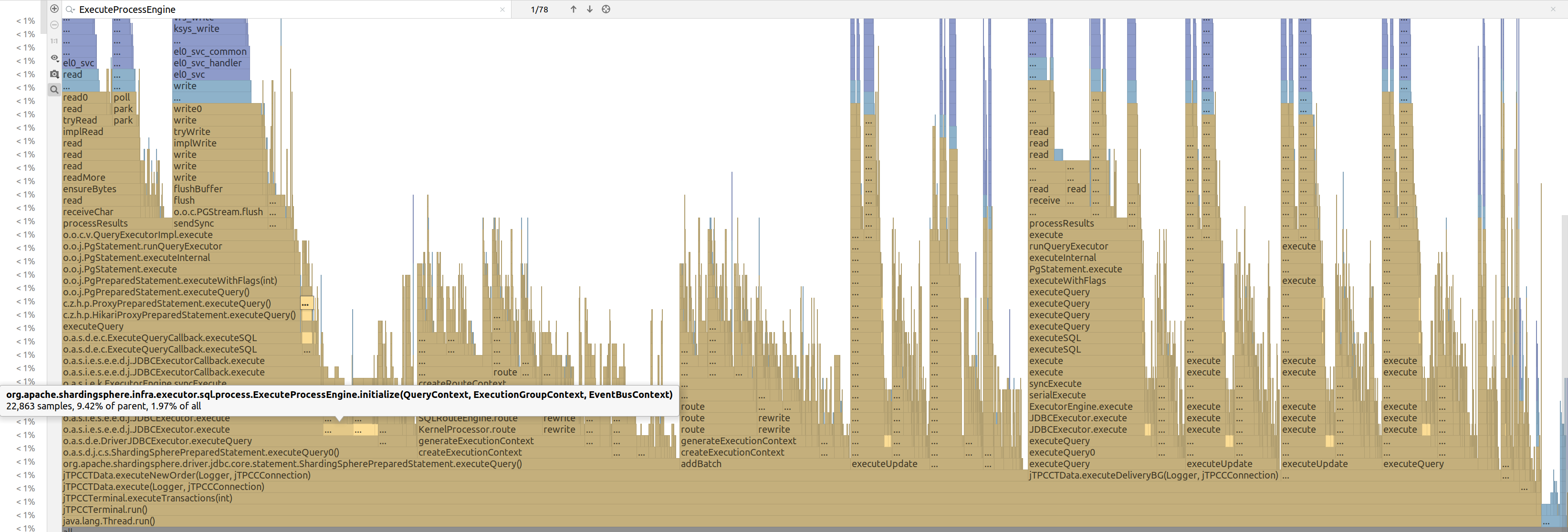Capture a snapshot via the camera icon
This screenshot has width=1568, height=532.
53,73
